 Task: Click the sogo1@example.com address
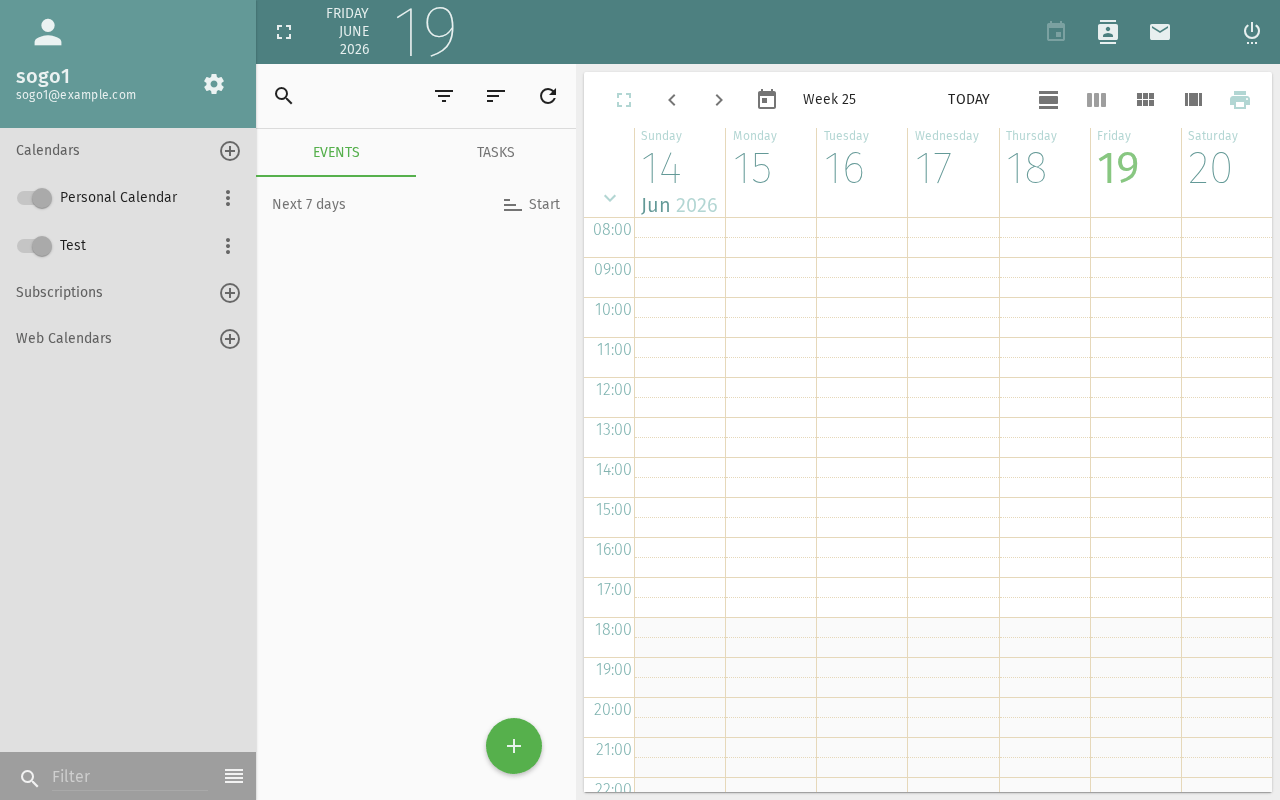pos(76,95)
